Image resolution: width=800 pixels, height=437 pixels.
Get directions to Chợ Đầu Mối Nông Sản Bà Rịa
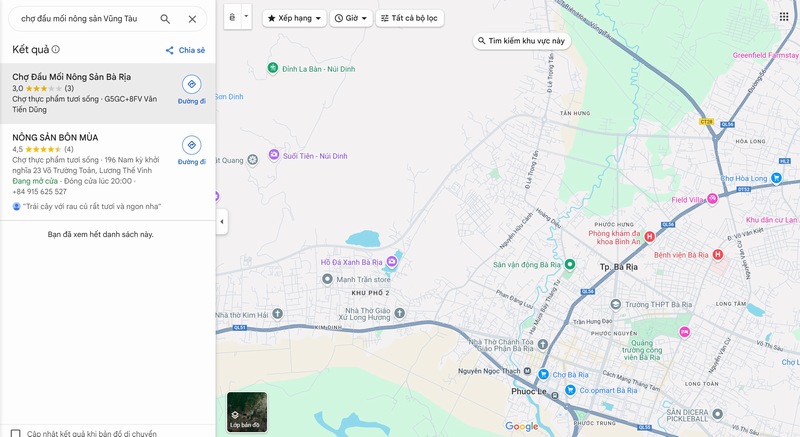pyautogui.click(x=191, y=85)
